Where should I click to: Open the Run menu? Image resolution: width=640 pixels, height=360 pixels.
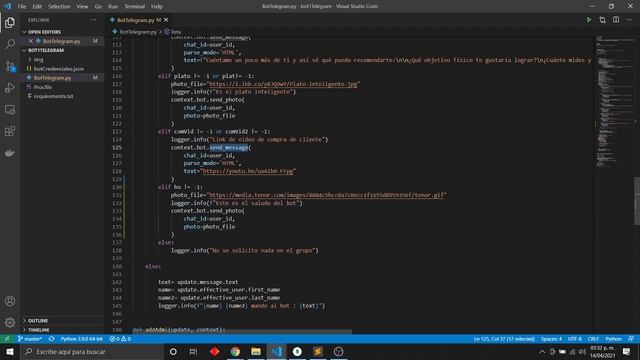click(x=113, y=7)
